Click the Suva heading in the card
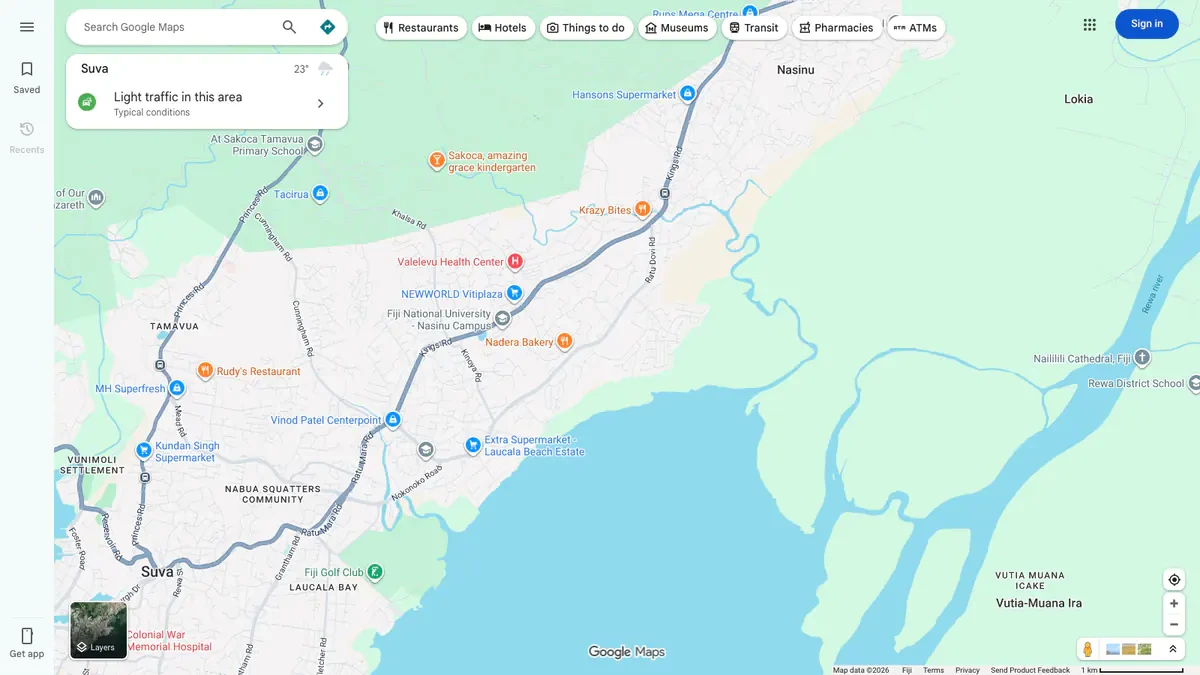Screen dimensions: 1200x675 (95, 69)
